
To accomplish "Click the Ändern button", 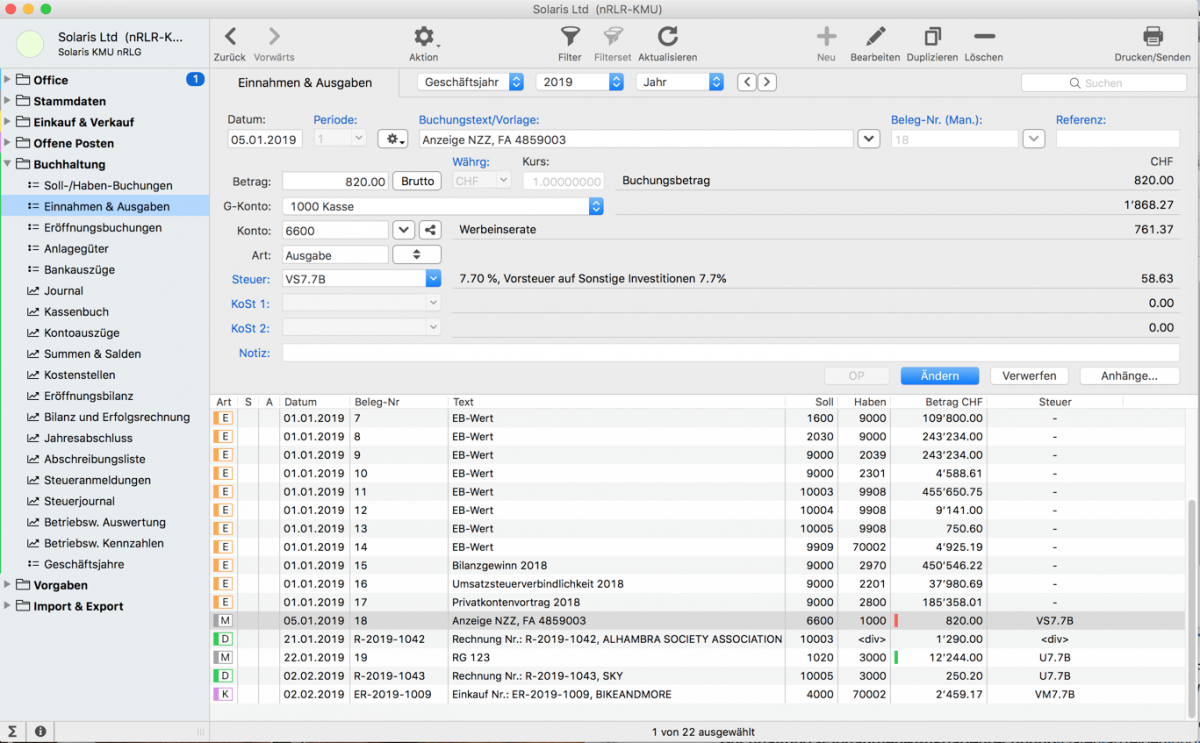I will [x=937, y=376].
